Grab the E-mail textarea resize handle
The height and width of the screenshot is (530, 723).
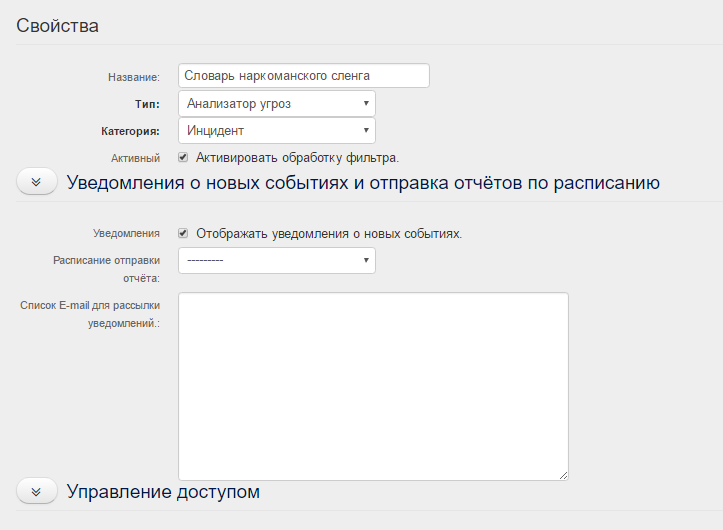[x=563, y=475]
